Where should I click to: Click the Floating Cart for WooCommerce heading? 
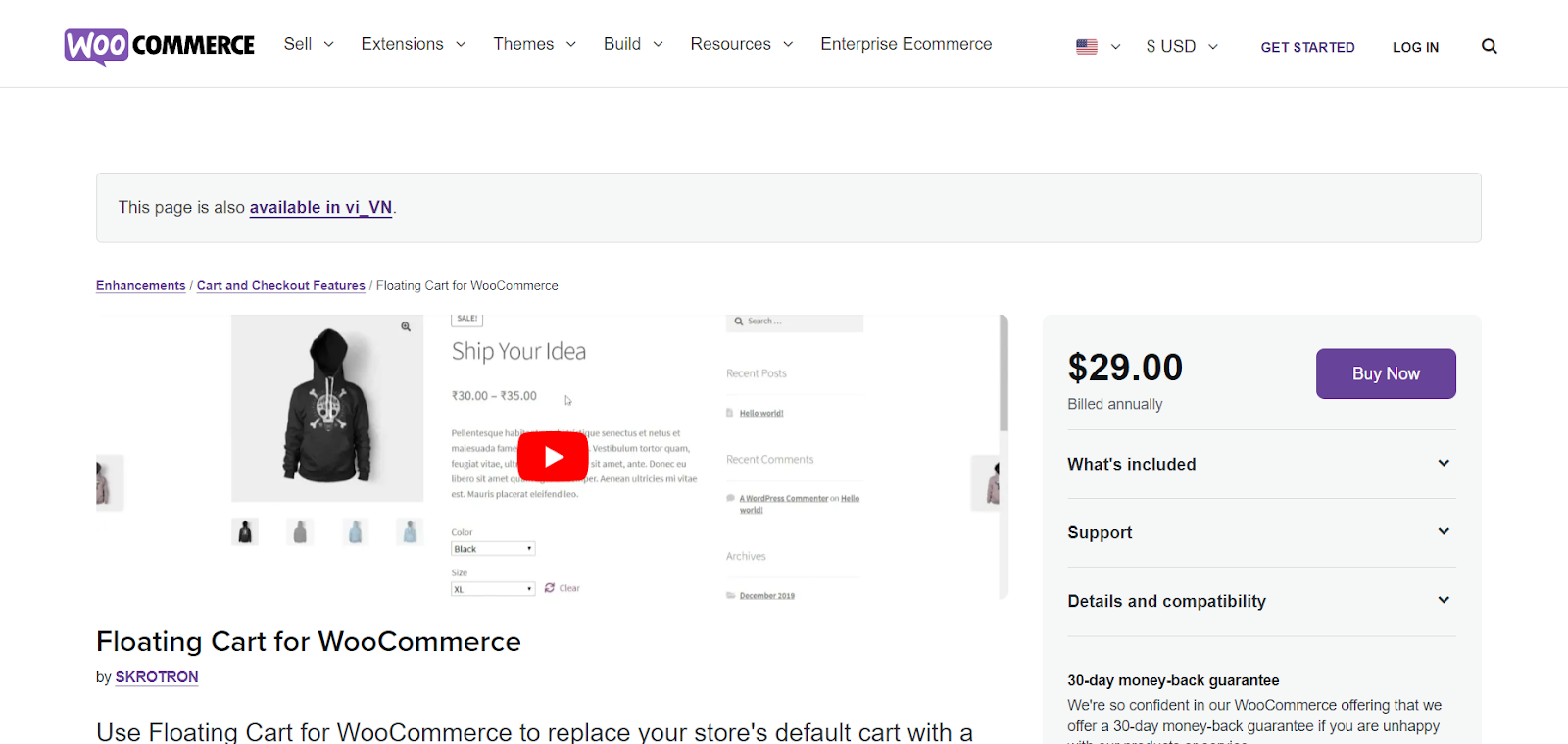click(309, 641)
